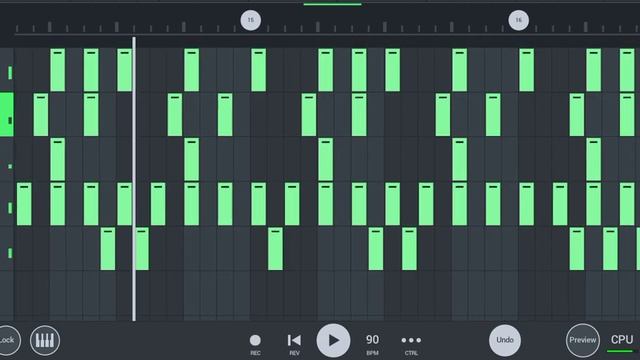Open the CPU usage meter
Screen dimensions: 640x360
click(x=622, y=342)
